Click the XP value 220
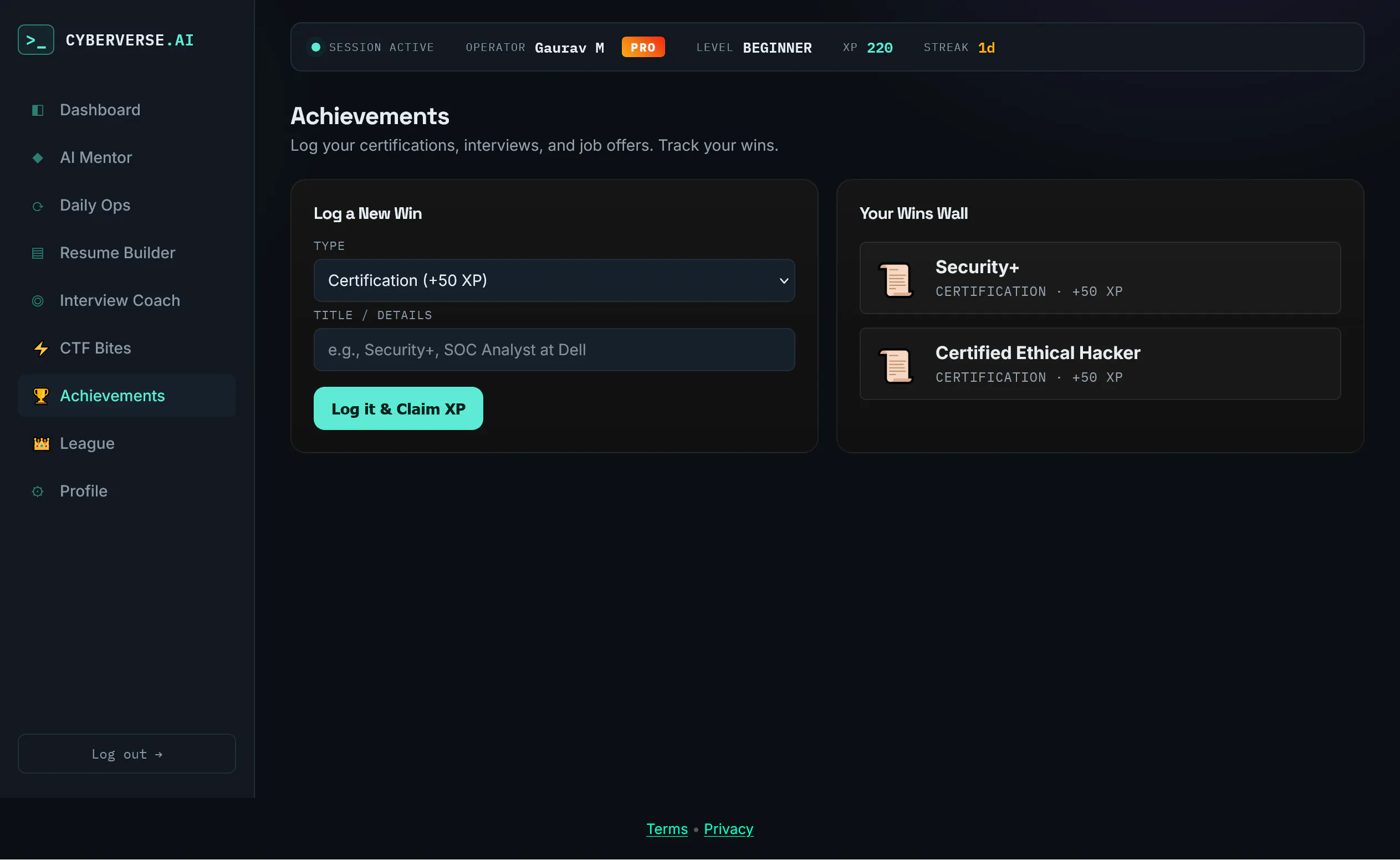 [880, 48]
